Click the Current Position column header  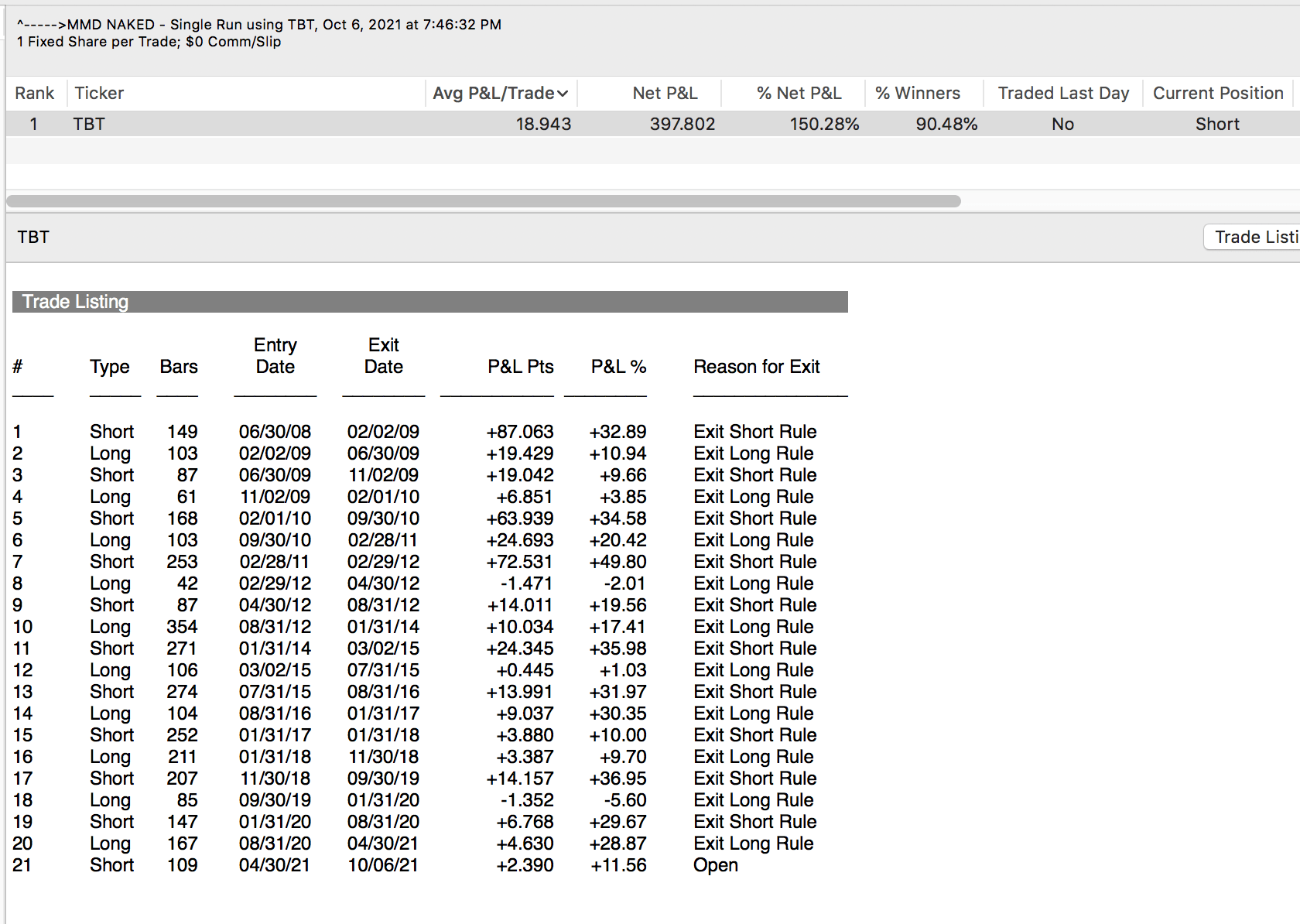(1217, 94)
